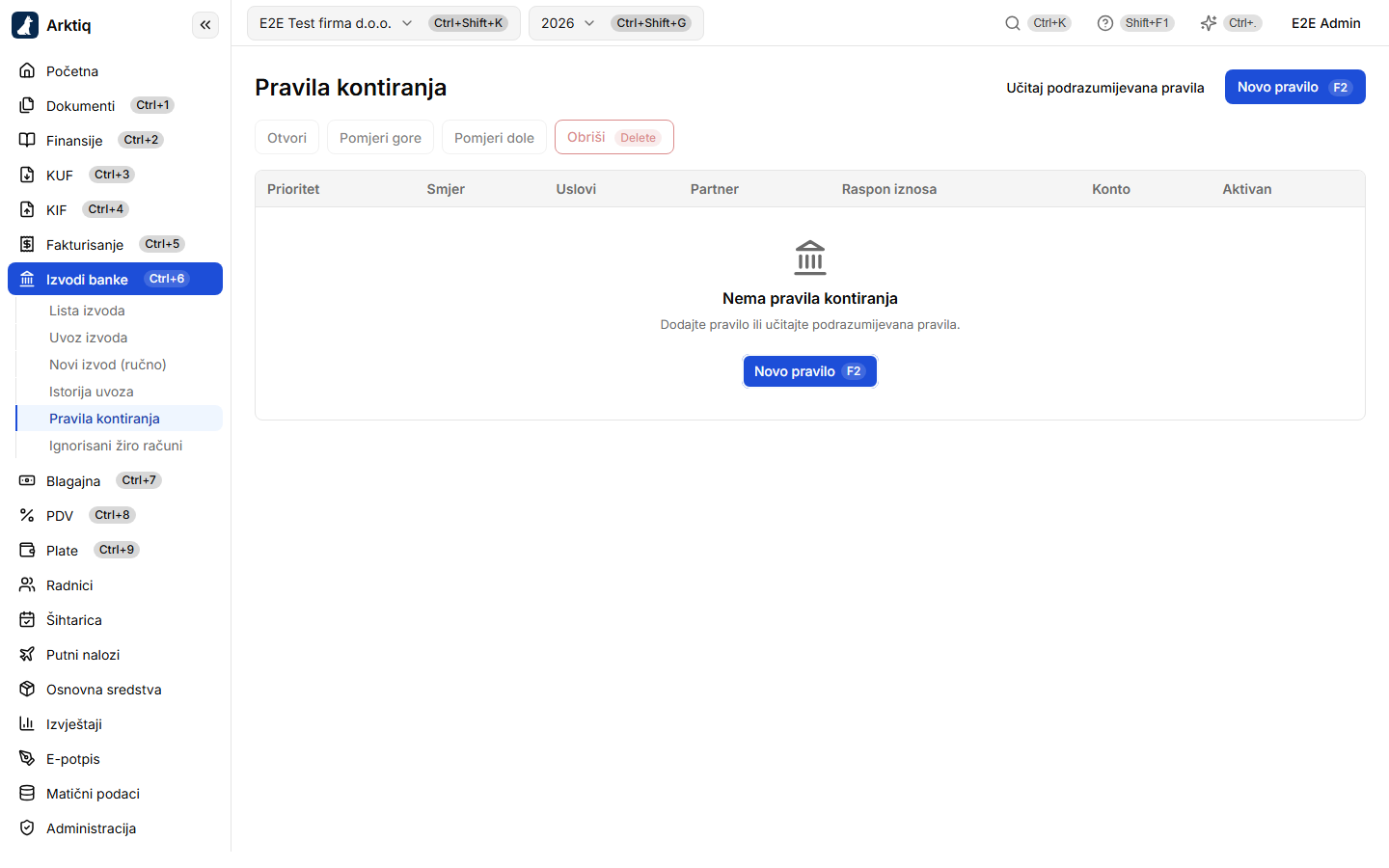The image size is (1389, 868).
Task: Collapse the sidebar with double-chevron button
Action: pyautogui.click(x=205, y=25)
